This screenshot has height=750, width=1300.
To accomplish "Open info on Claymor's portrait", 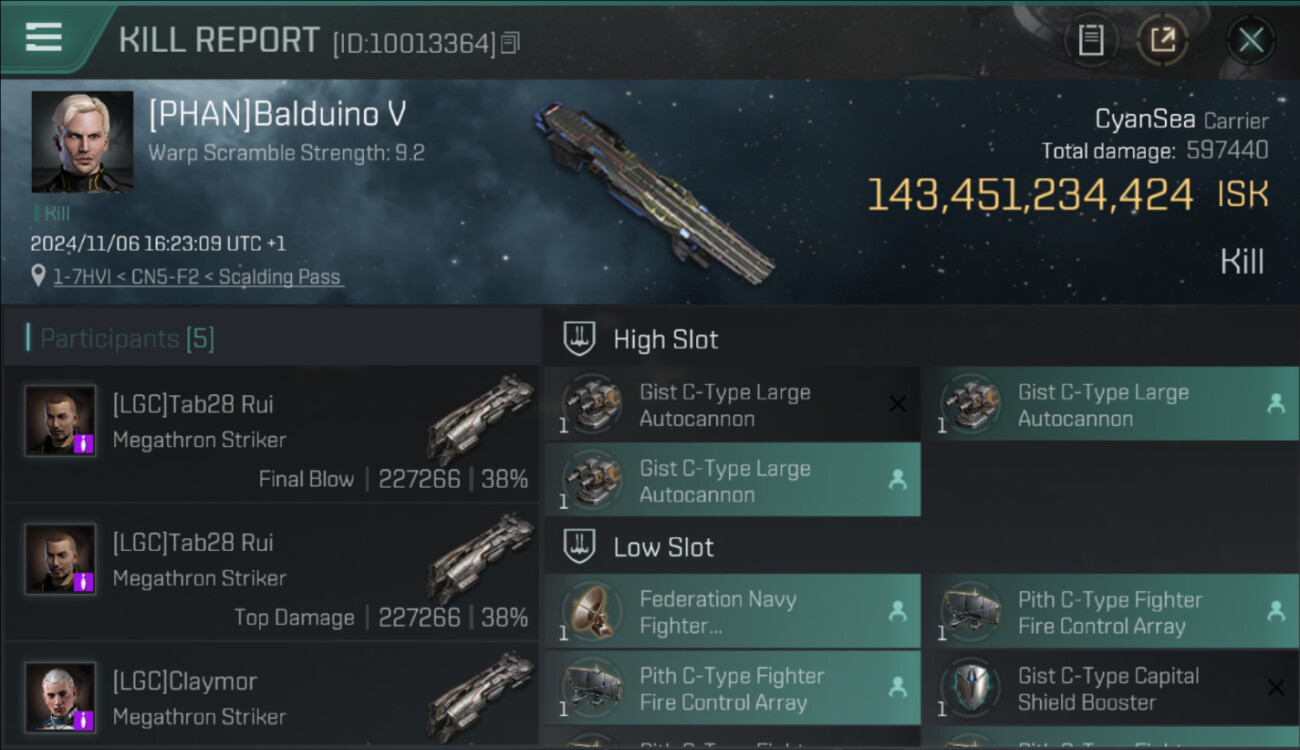I will tap(60, 697).
